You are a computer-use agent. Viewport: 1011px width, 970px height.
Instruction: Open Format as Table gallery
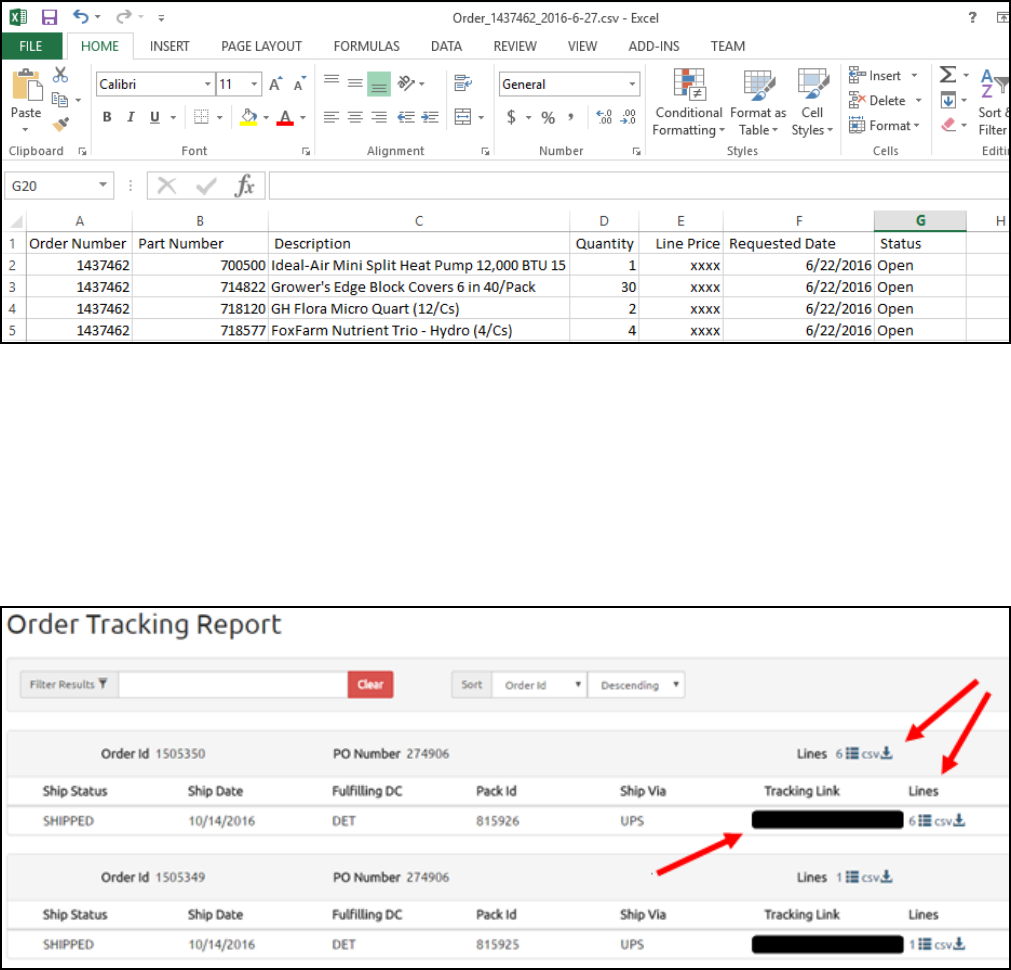[758, 103]
